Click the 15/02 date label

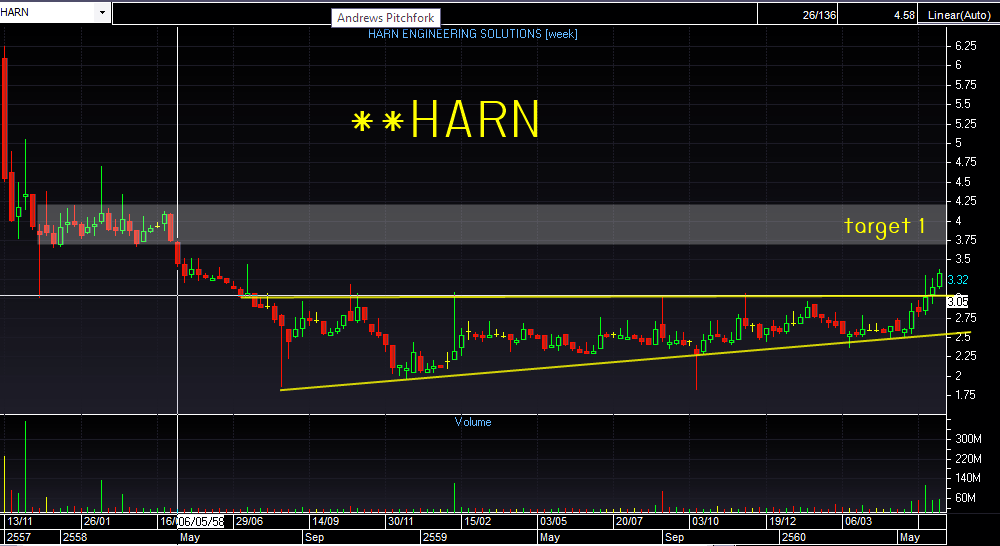[476, 521]
